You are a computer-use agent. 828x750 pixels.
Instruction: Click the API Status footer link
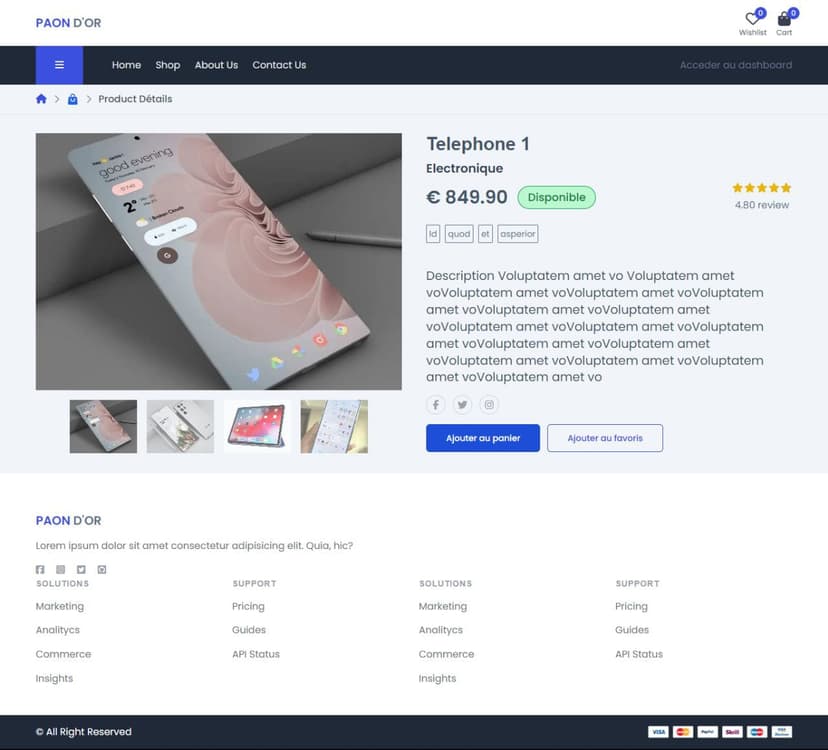(x=256, y=654)
